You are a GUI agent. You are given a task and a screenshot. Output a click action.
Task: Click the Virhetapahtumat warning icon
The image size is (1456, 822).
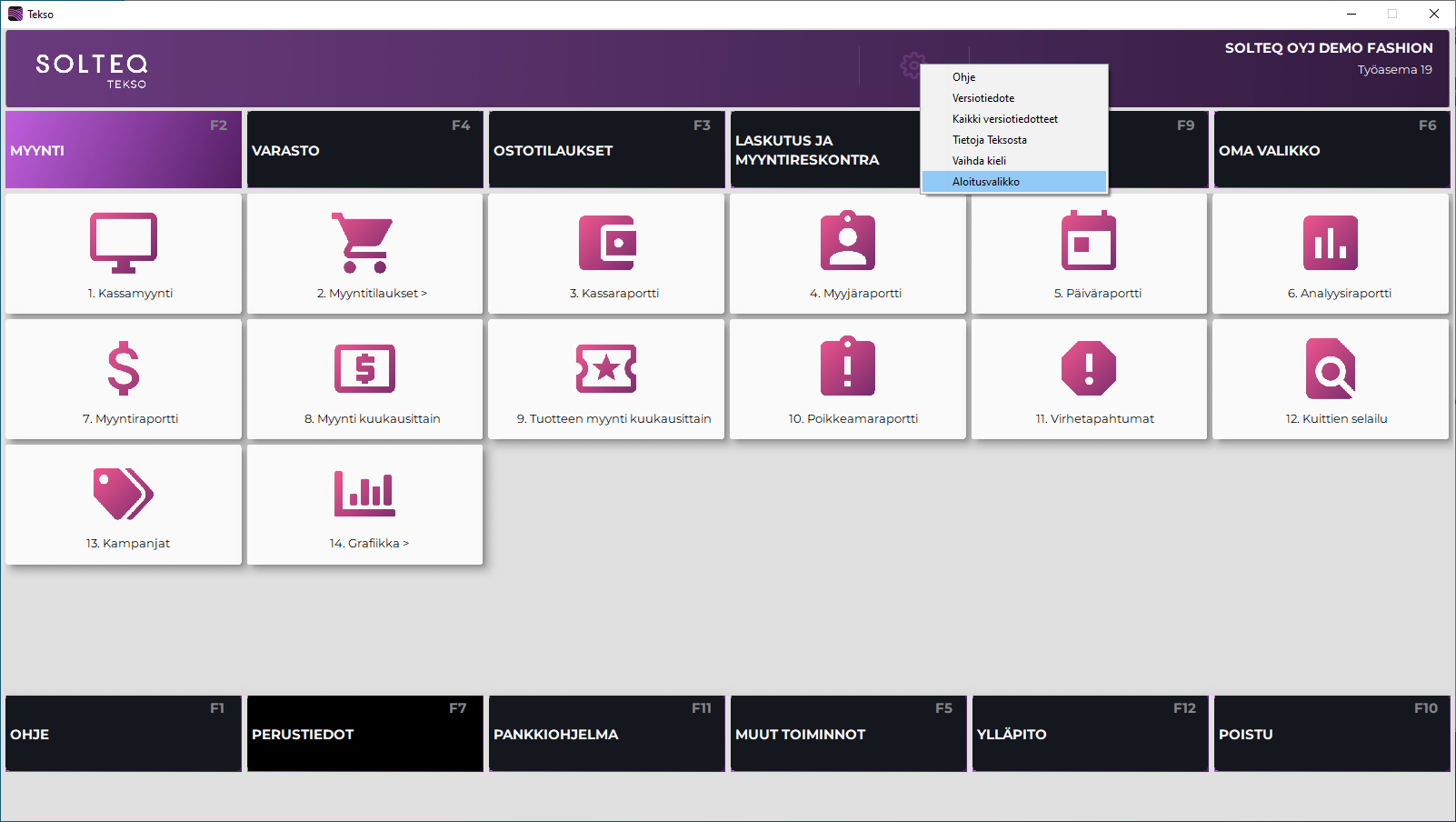pyautogui.click(x=1089, y=368)
